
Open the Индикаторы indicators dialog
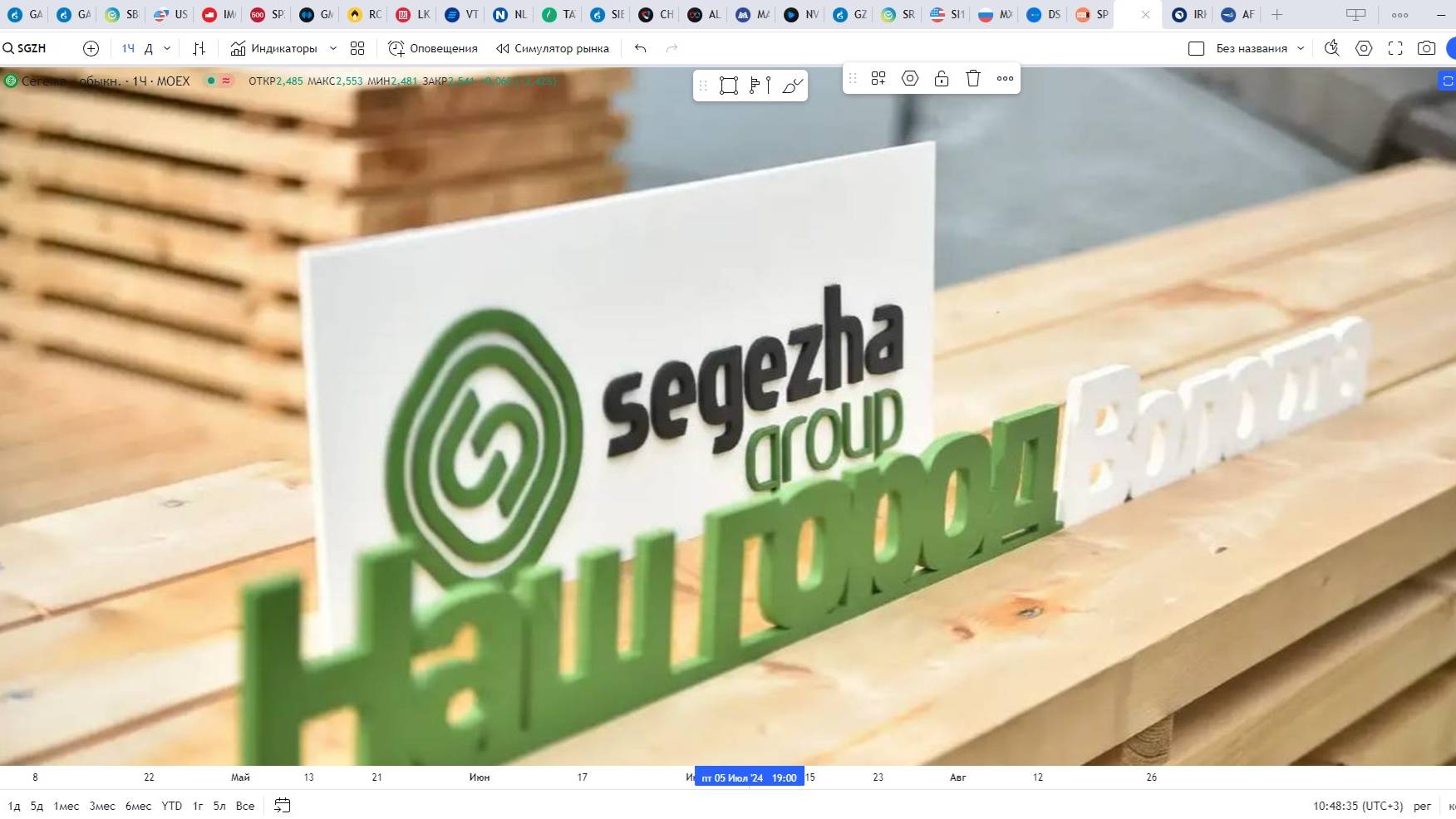click(273, 48)
